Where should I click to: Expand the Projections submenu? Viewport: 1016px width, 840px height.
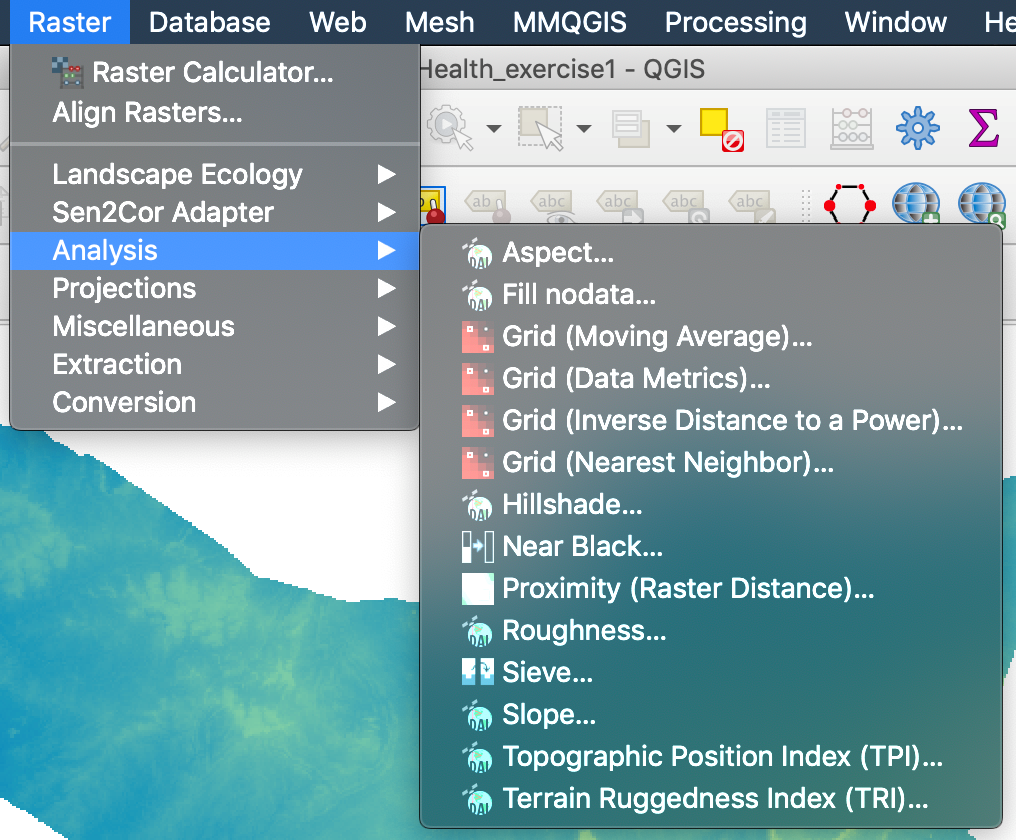click(214, 288)
